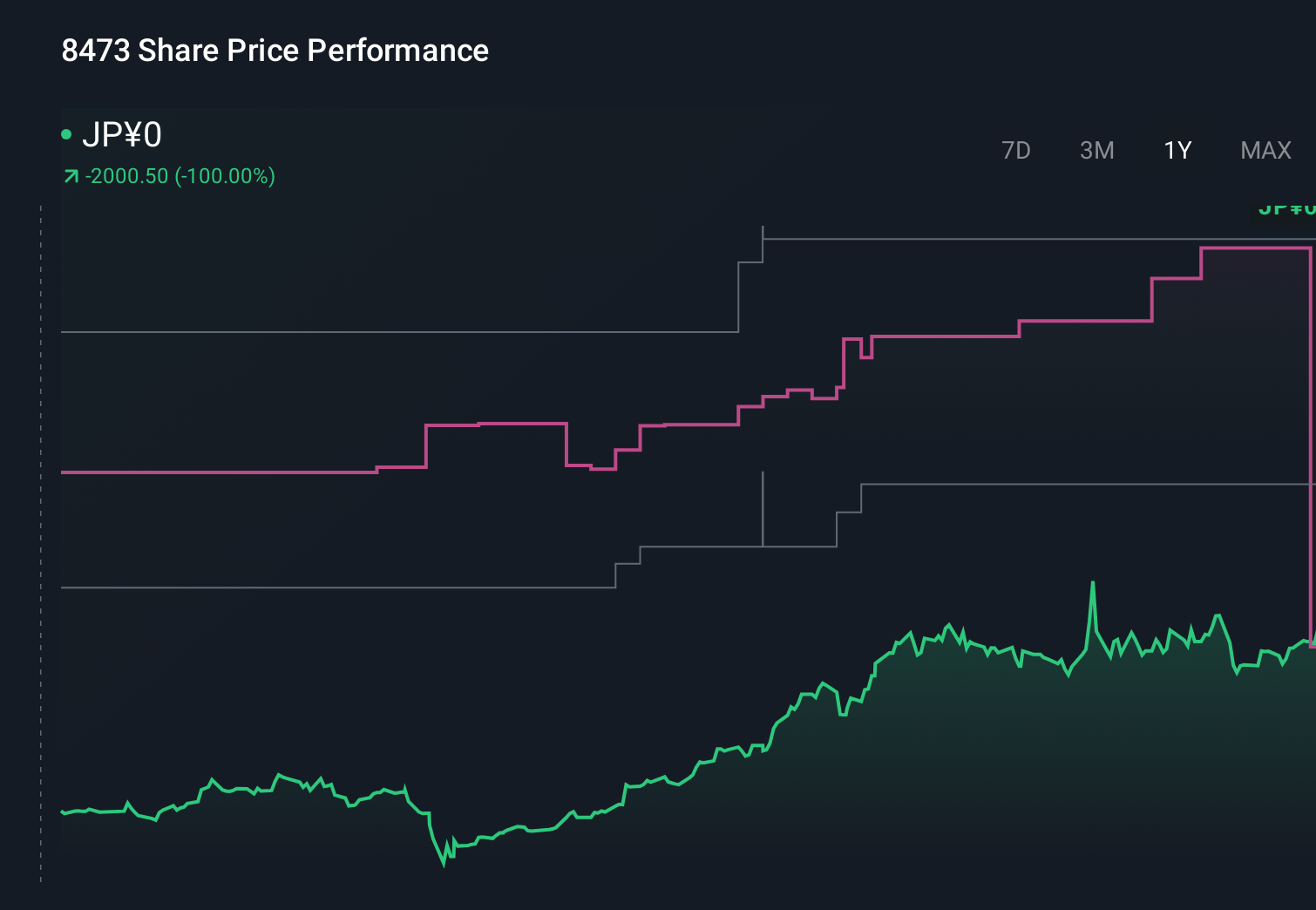
Task: Click the tallest green price spike
Action: (1094, 582)
